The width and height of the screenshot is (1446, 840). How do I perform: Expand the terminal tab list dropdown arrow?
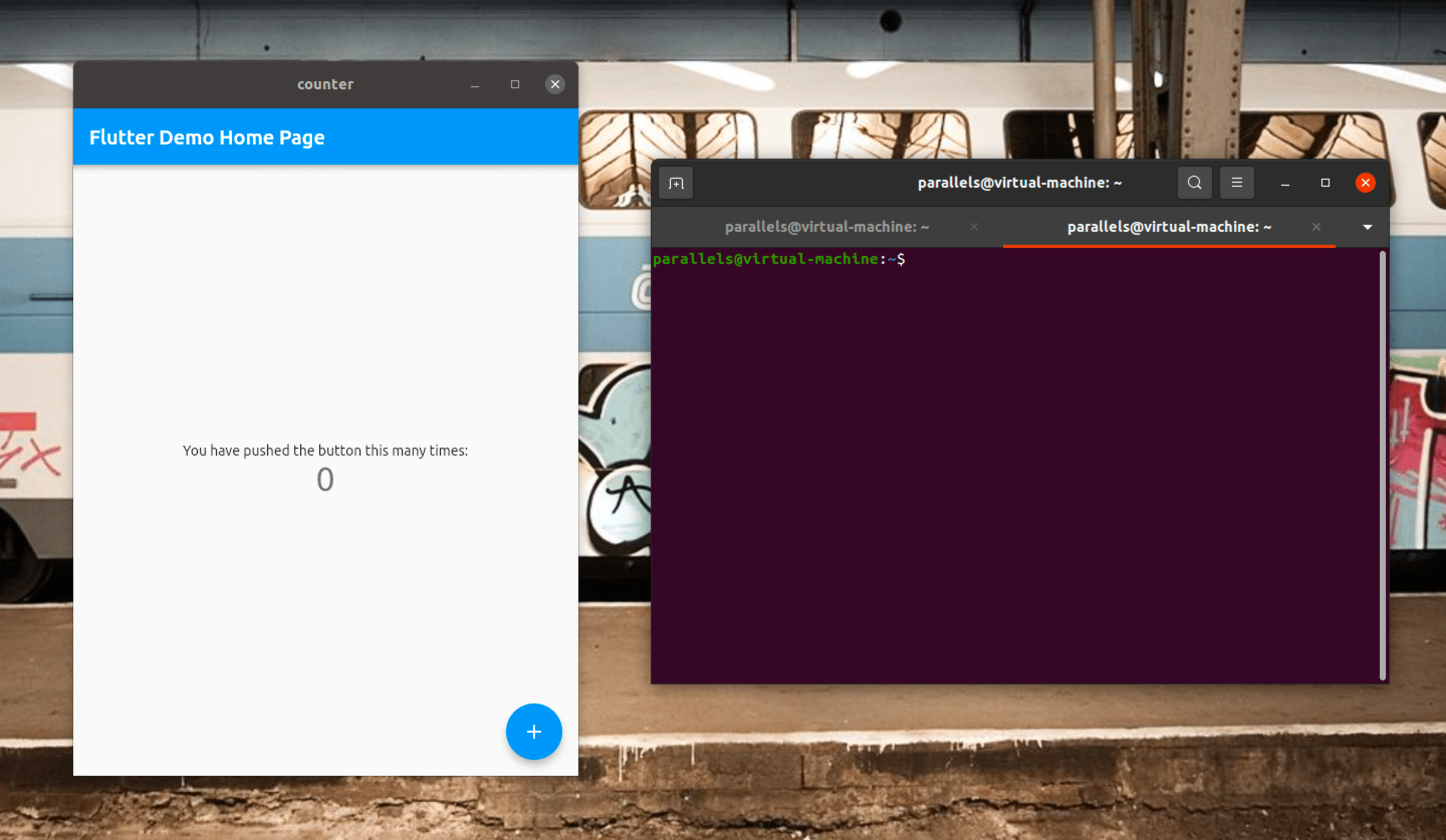pyautogui.click(x=1367, y=227)
